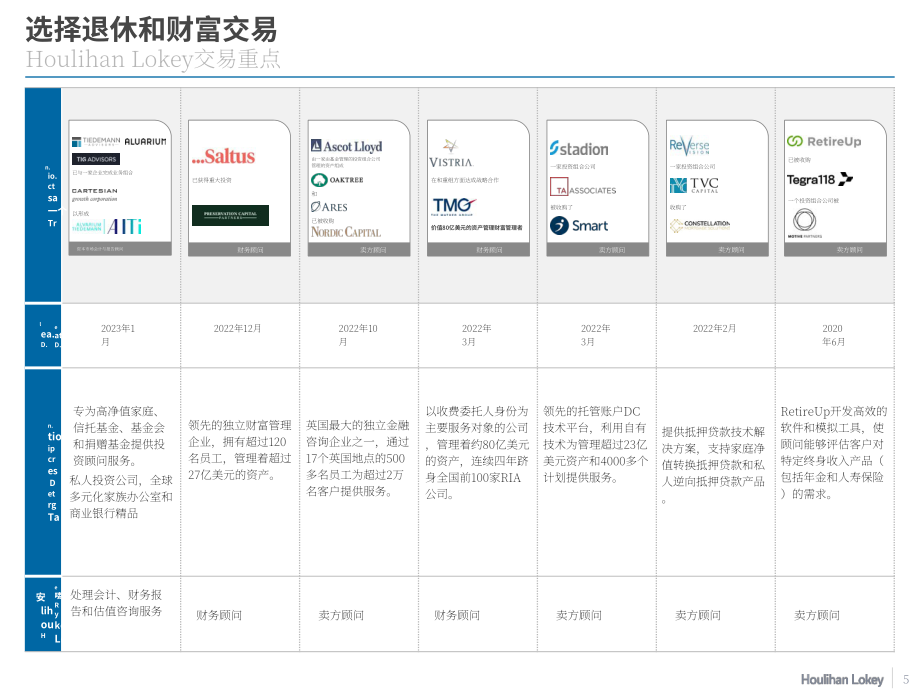
Task: Select the date 2022年12月
Action: (x=237, y=329)
